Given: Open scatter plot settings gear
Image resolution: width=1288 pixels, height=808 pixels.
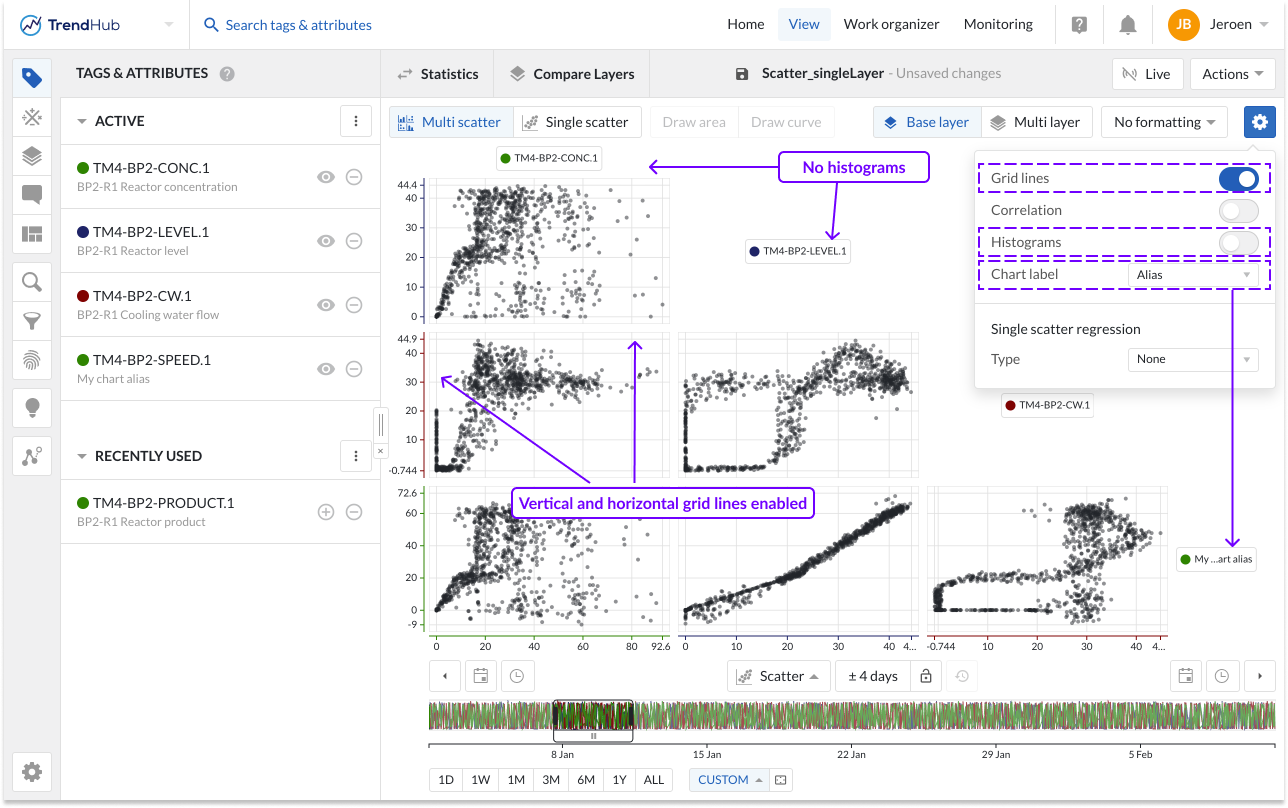Looking at the screenshot, I should [1259, 122].
